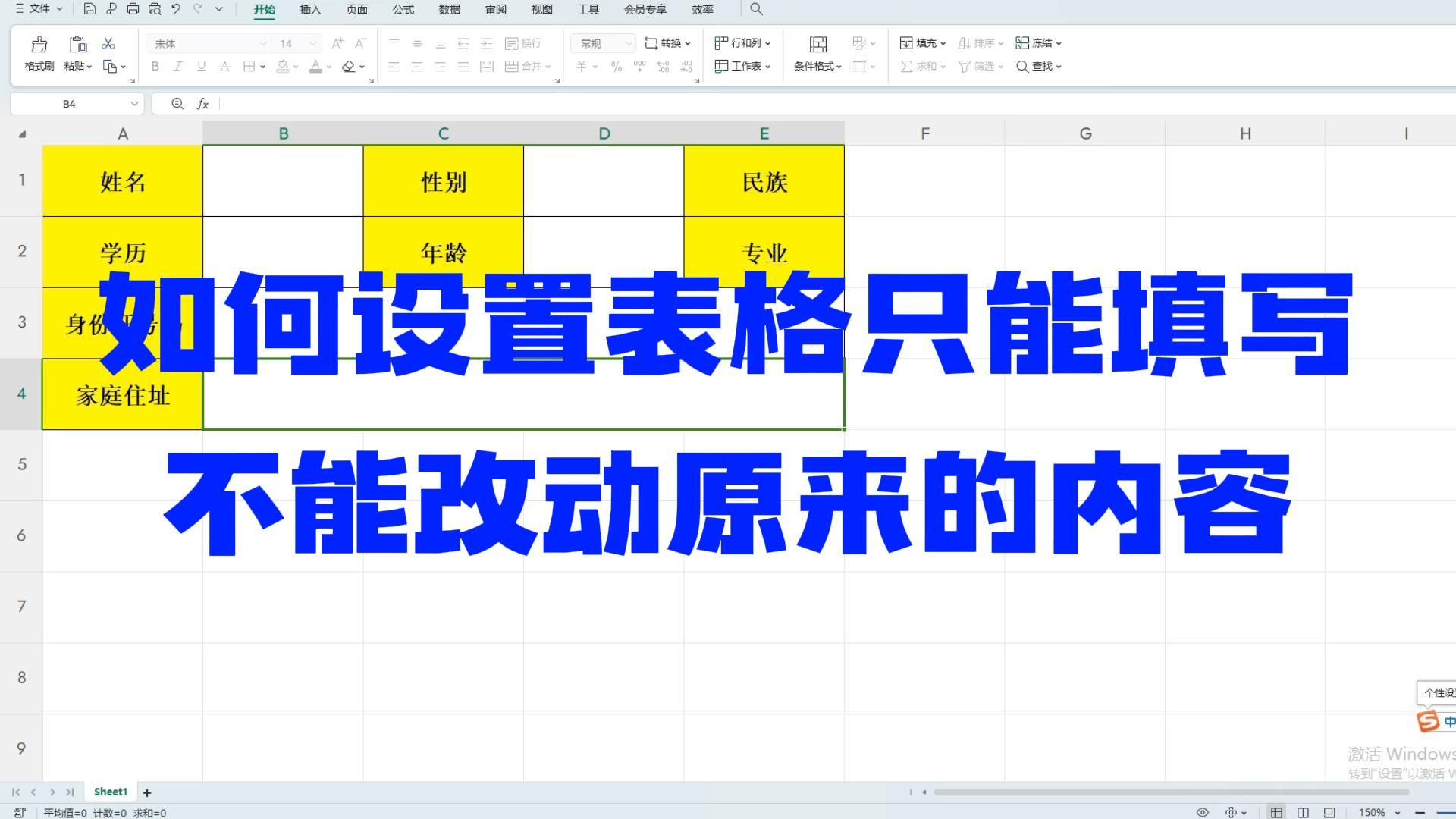Screen dimensions: 1456x819
Task: Click the Select All corner triangle
Action: tap(22, 134)
